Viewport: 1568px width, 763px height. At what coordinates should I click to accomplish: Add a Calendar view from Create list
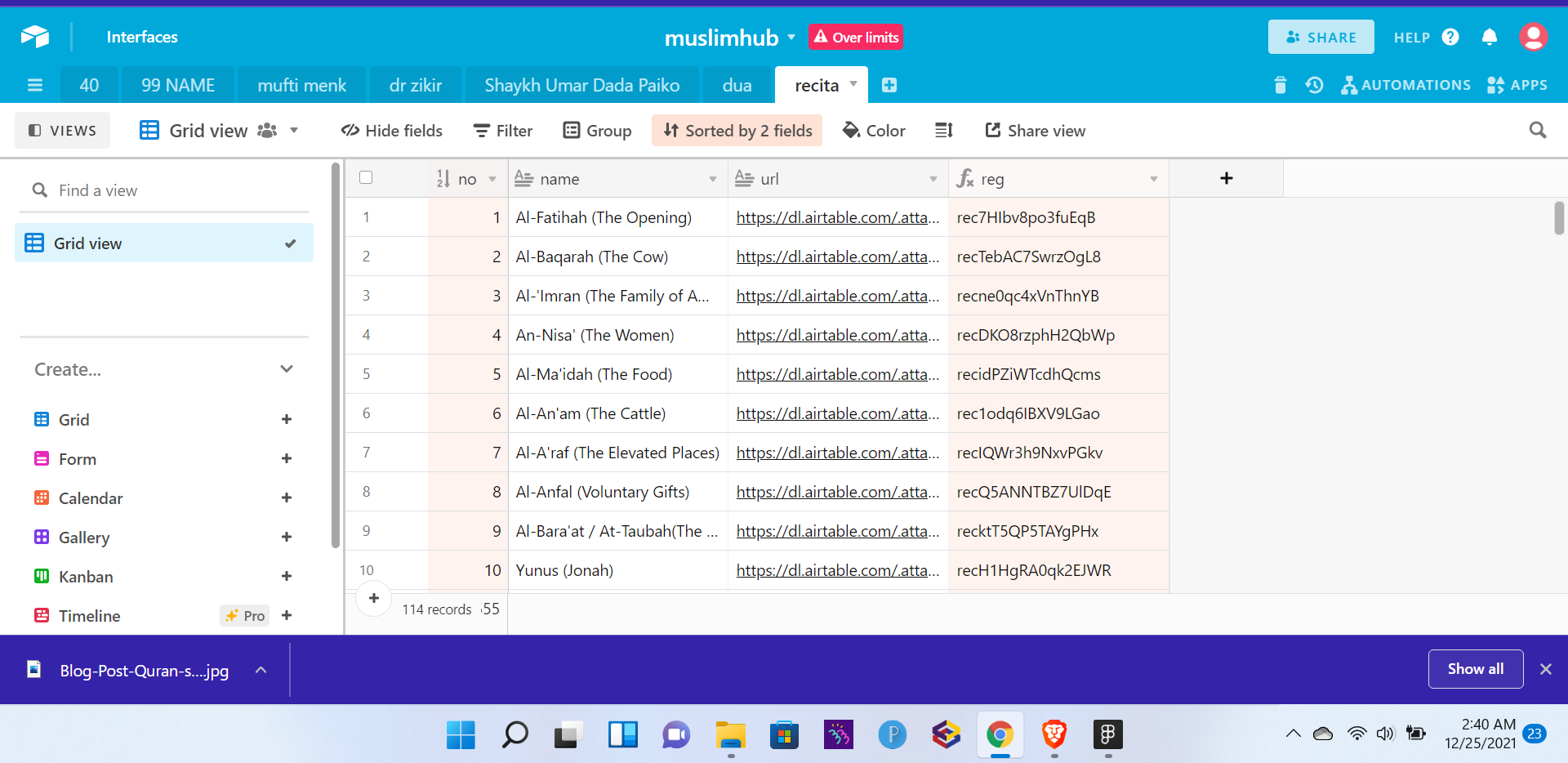[x=287, y=498]
